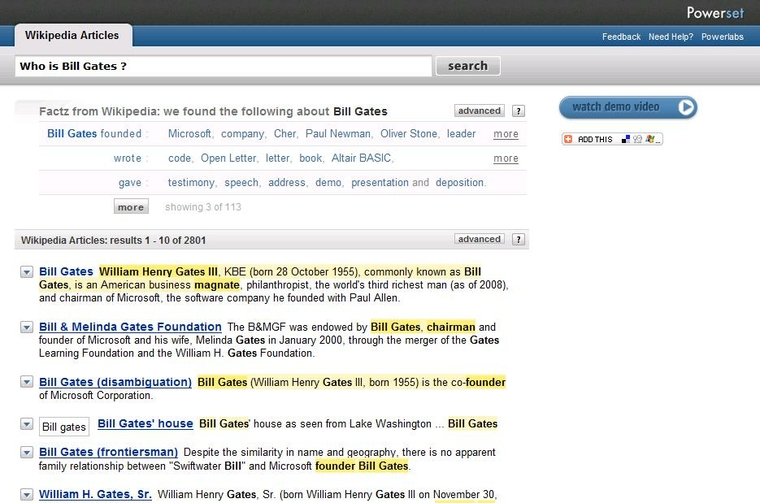Select the deposition fact link
This screenshot has width=760, height=503.
coord(459,183)
